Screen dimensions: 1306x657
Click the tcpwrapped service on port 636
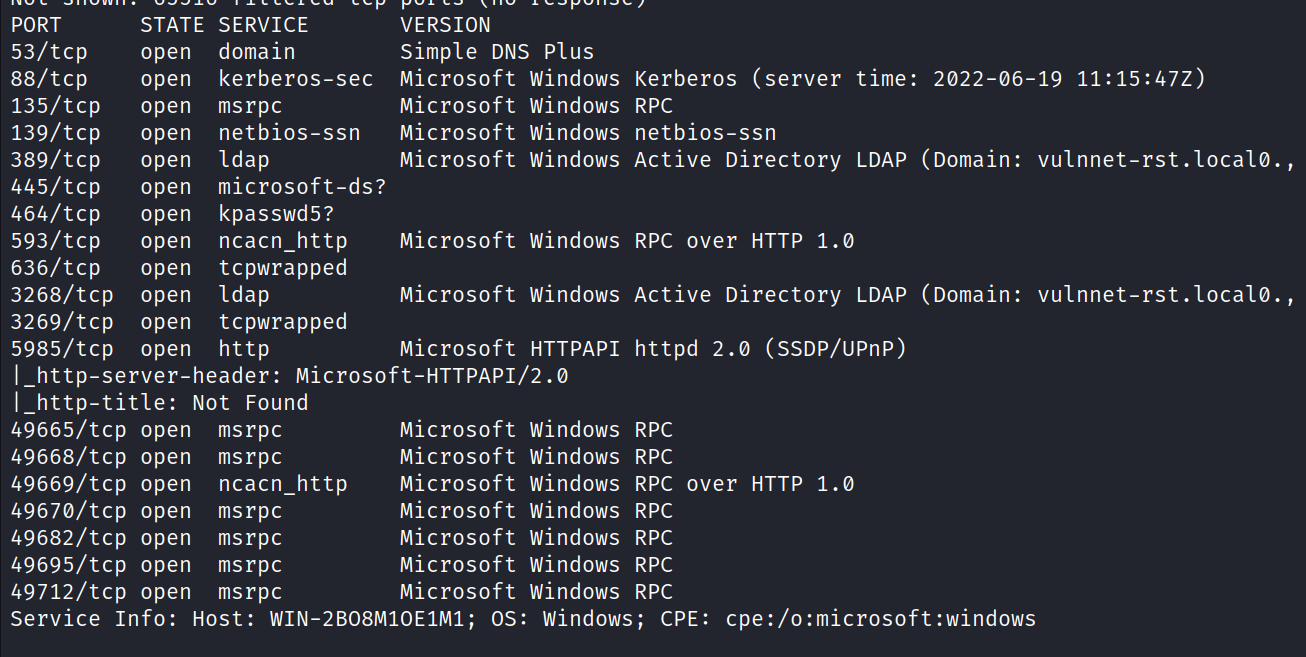(x=283, y=268)
